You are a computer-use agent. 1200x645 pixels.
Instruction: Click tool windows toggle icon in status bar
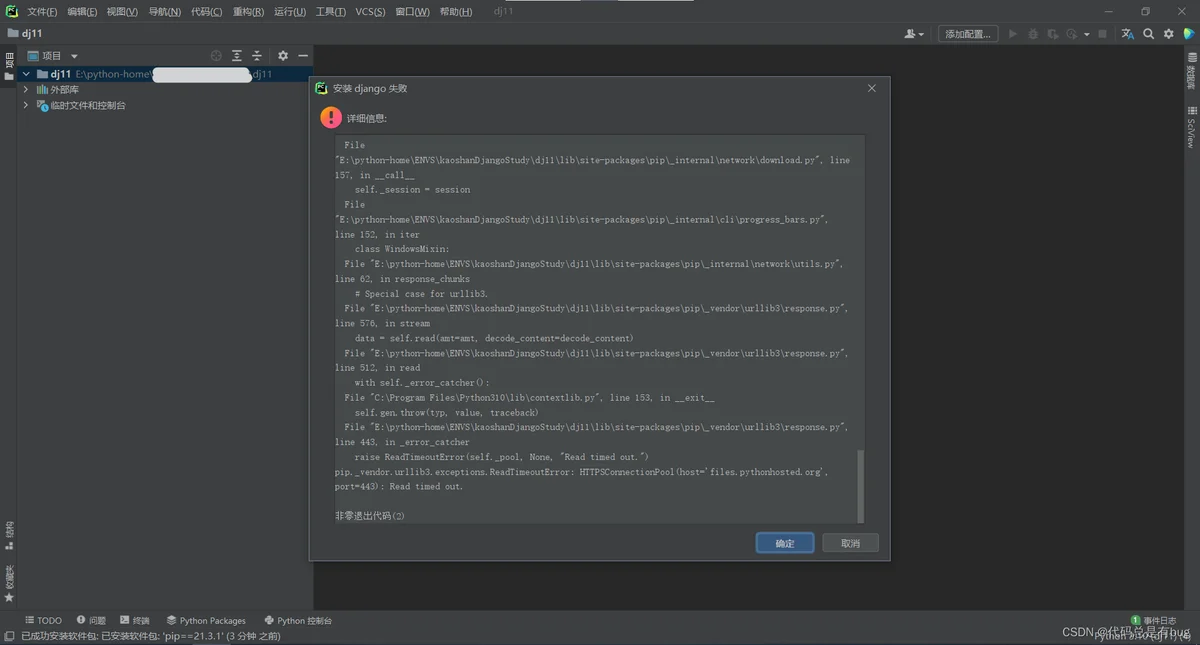pos(9,636)
